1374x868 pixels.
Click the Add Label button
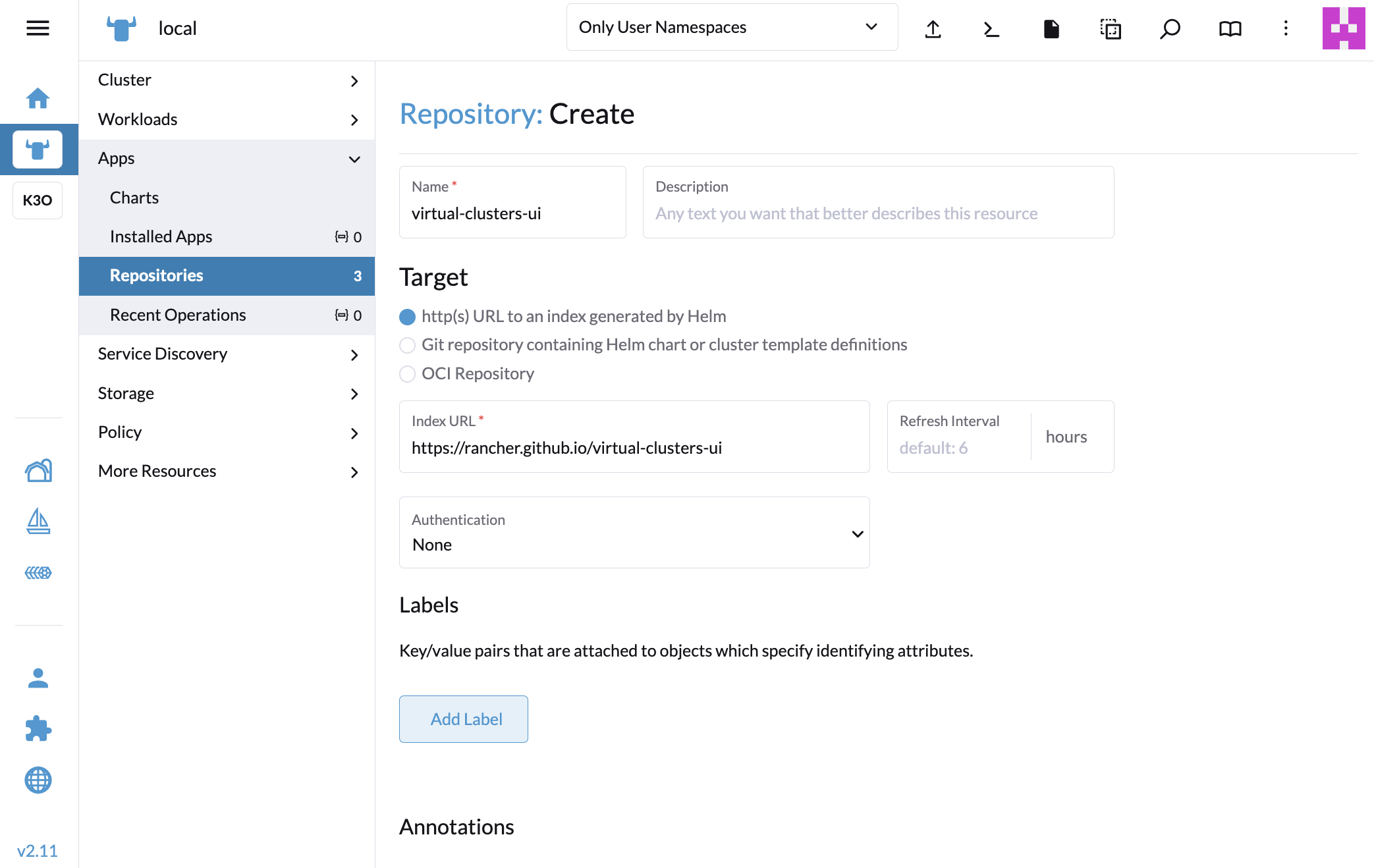(463, 719)
